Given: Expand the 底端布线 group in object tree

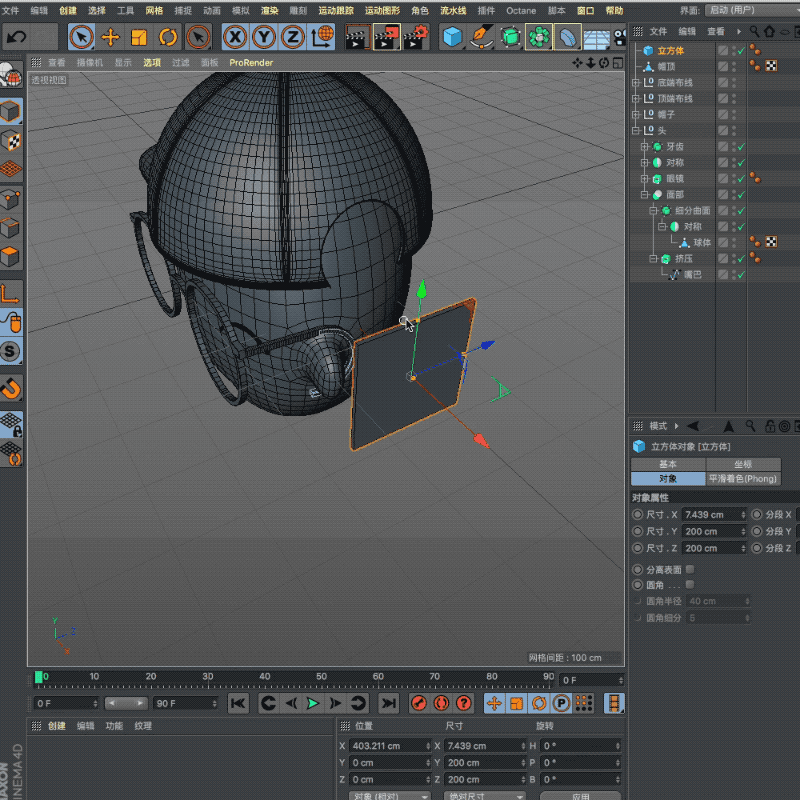Looking at the screenshot, I should (x=635, y=83).
